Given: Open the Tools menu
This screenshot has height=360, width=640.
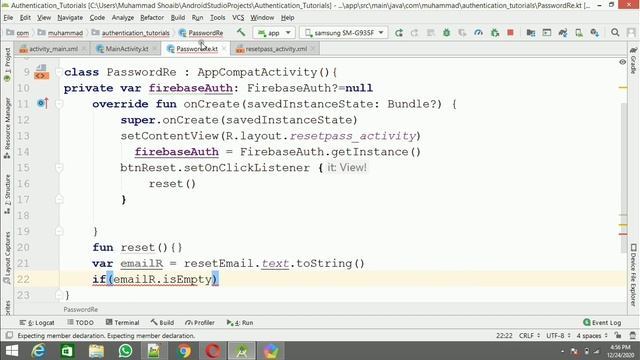Looking at the screenshot, I should (218, 18).
